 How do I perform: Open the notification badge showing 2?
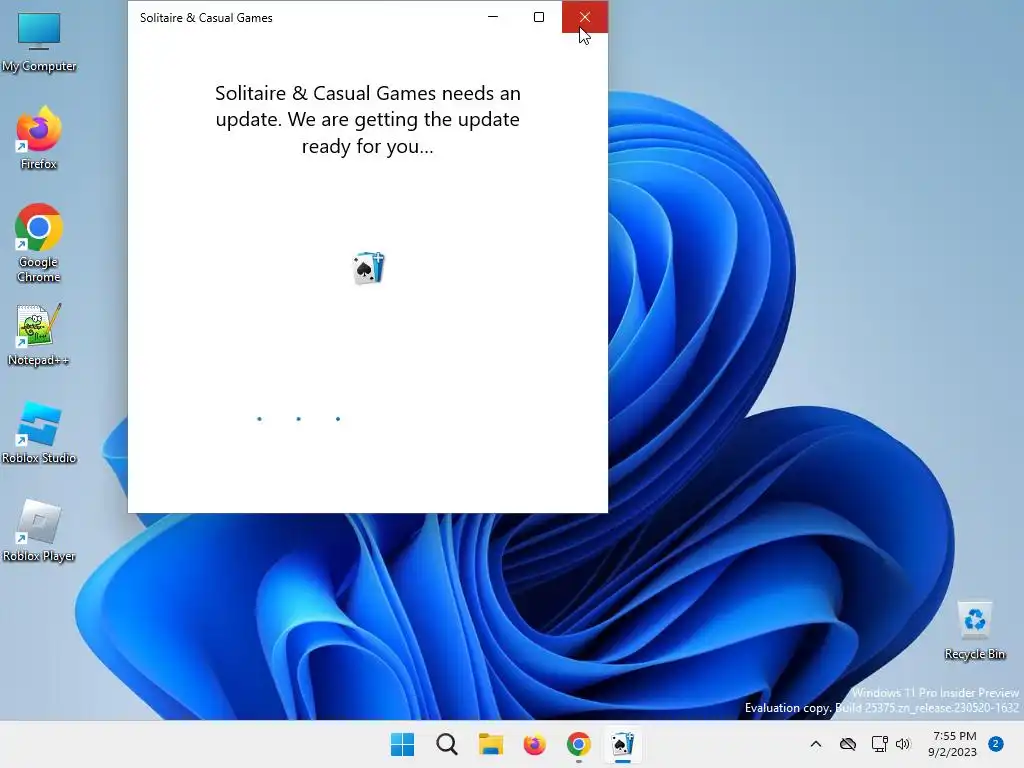point(996,744)
